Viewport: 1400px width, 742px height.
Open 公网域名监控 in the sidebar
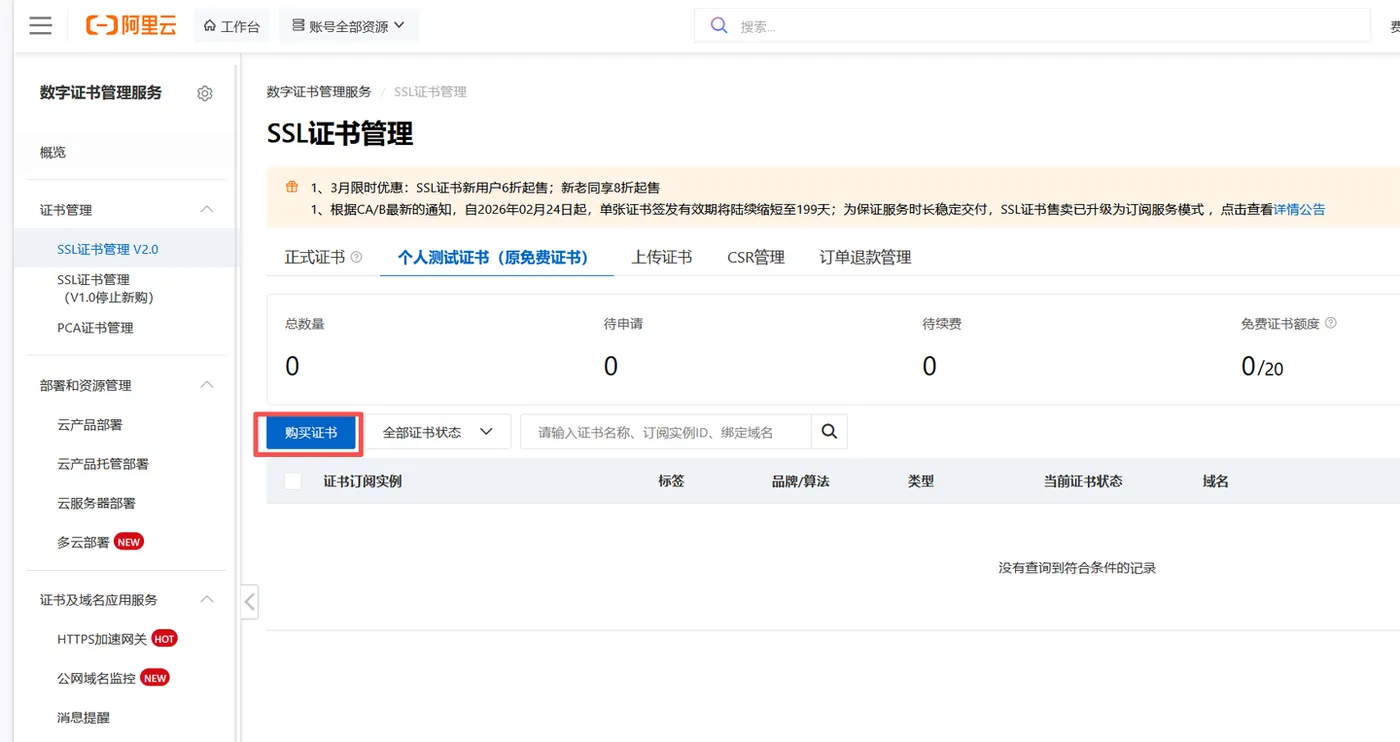[x=96, y=678]
